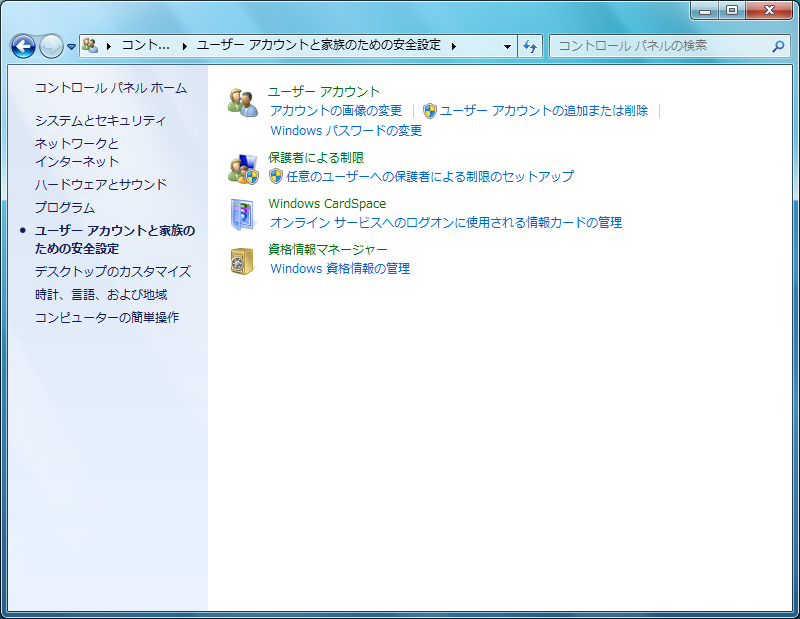Screen dimensions: 800x619
Task: Open recent pages dropdown beside forward button
Action: pyautogui.click(x=71, y=46)
